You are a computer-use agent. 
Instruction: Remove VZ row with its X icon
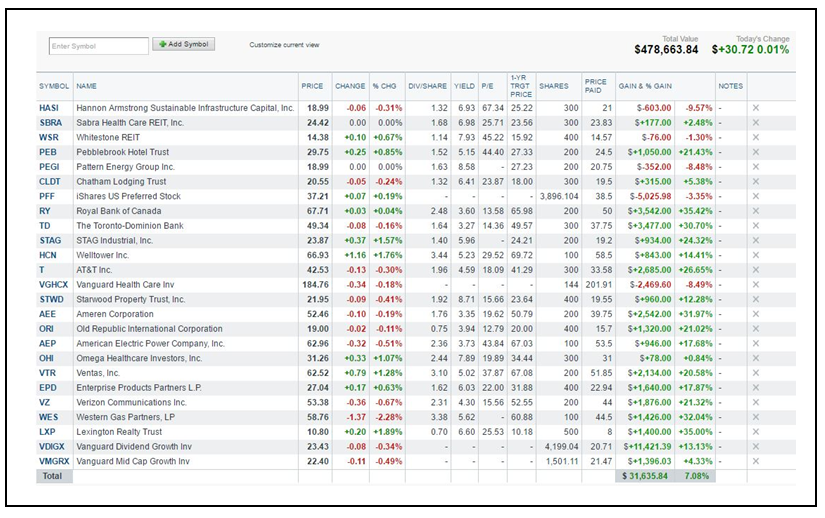(756, 402)
